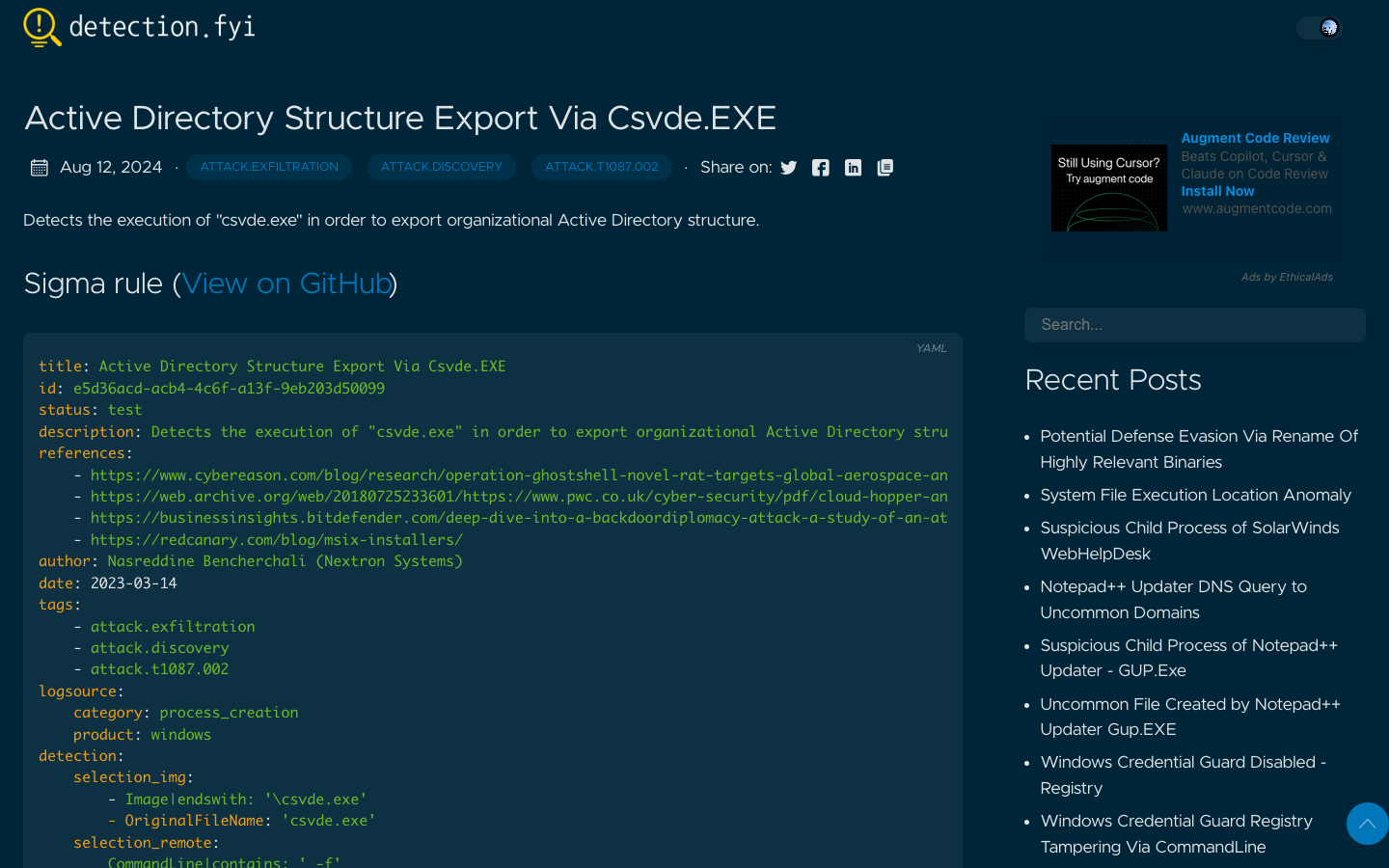1389x868 pixels.
Task: Click the View on GitHub link
Action: [x=286, y=284]
